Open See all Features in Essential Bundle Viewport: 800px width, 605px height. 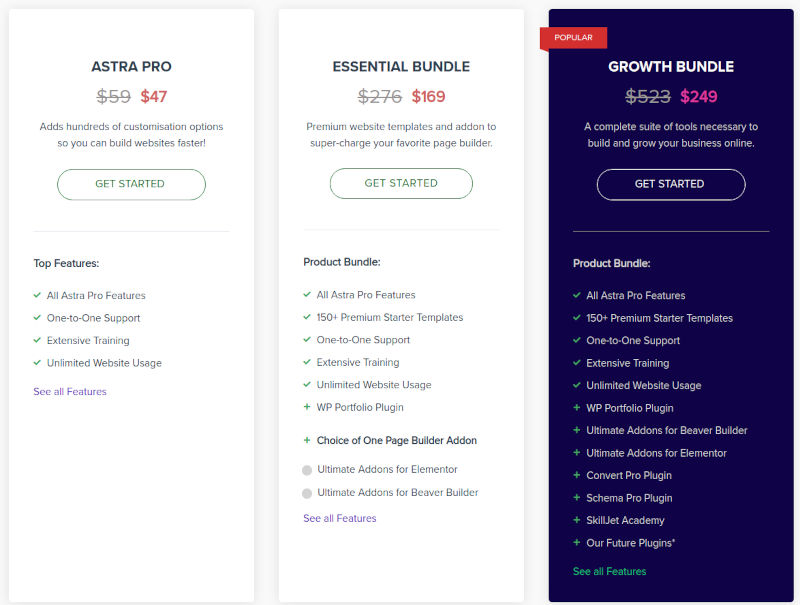pos(340,518)
